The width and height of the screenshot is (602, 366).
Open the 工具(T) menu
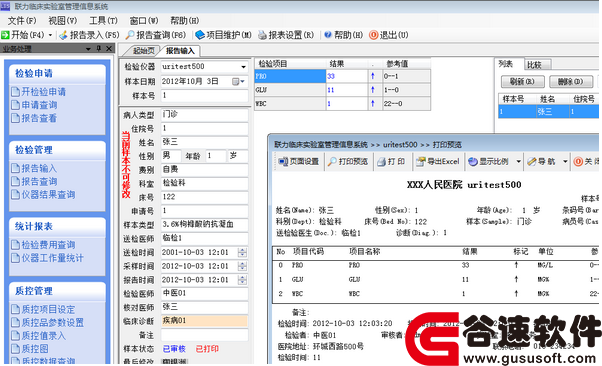point(103,21)
